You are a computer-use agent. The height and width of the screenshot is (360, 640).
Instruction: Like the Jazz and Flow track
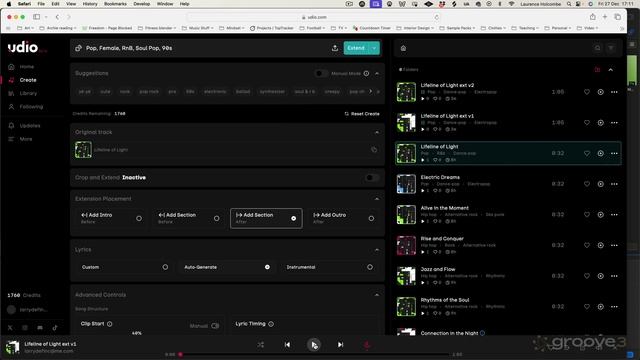pos(587,276)
